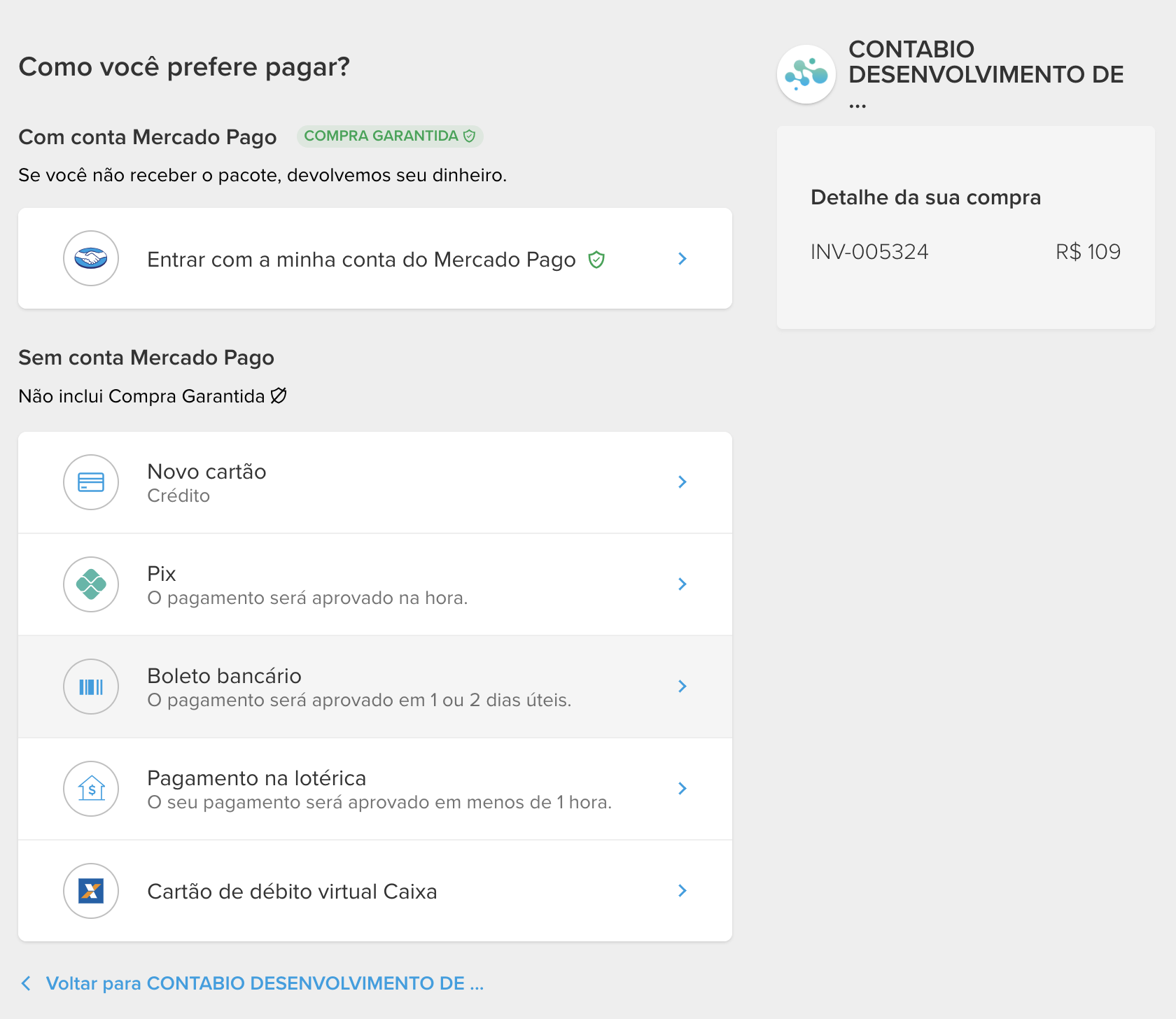Image resolution: width=1176 pixels, height=1019 pixels.
Task: Choose Cartão de débito virtual Caixa
Action: pos(375,891)
